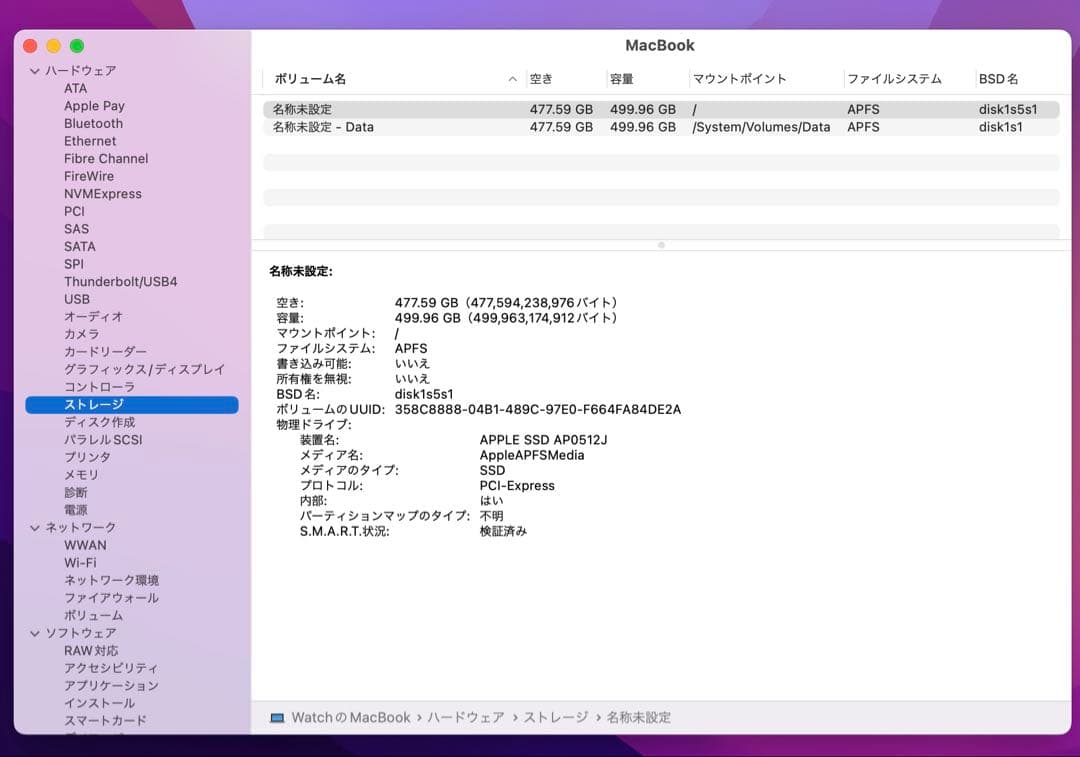Click the laptop icon in the path bar
This screenshot has height=757, width=1080.
(277, 717)
